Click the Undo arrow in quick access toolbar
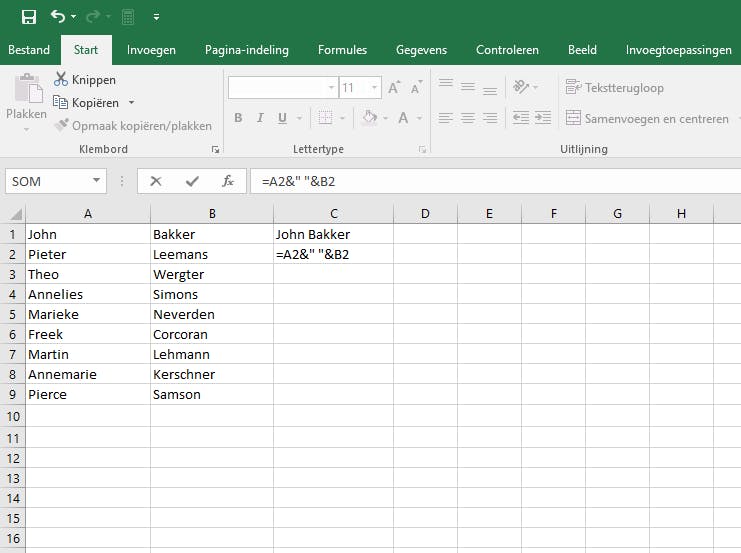This screenshot has height=553, width=741. (x=58, y=17)
